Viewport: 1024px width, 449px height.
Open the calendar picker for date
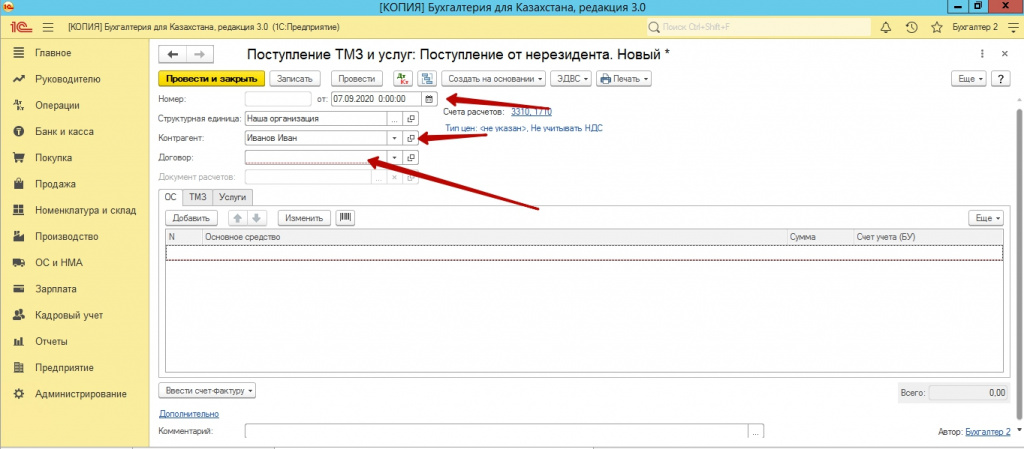429,99
